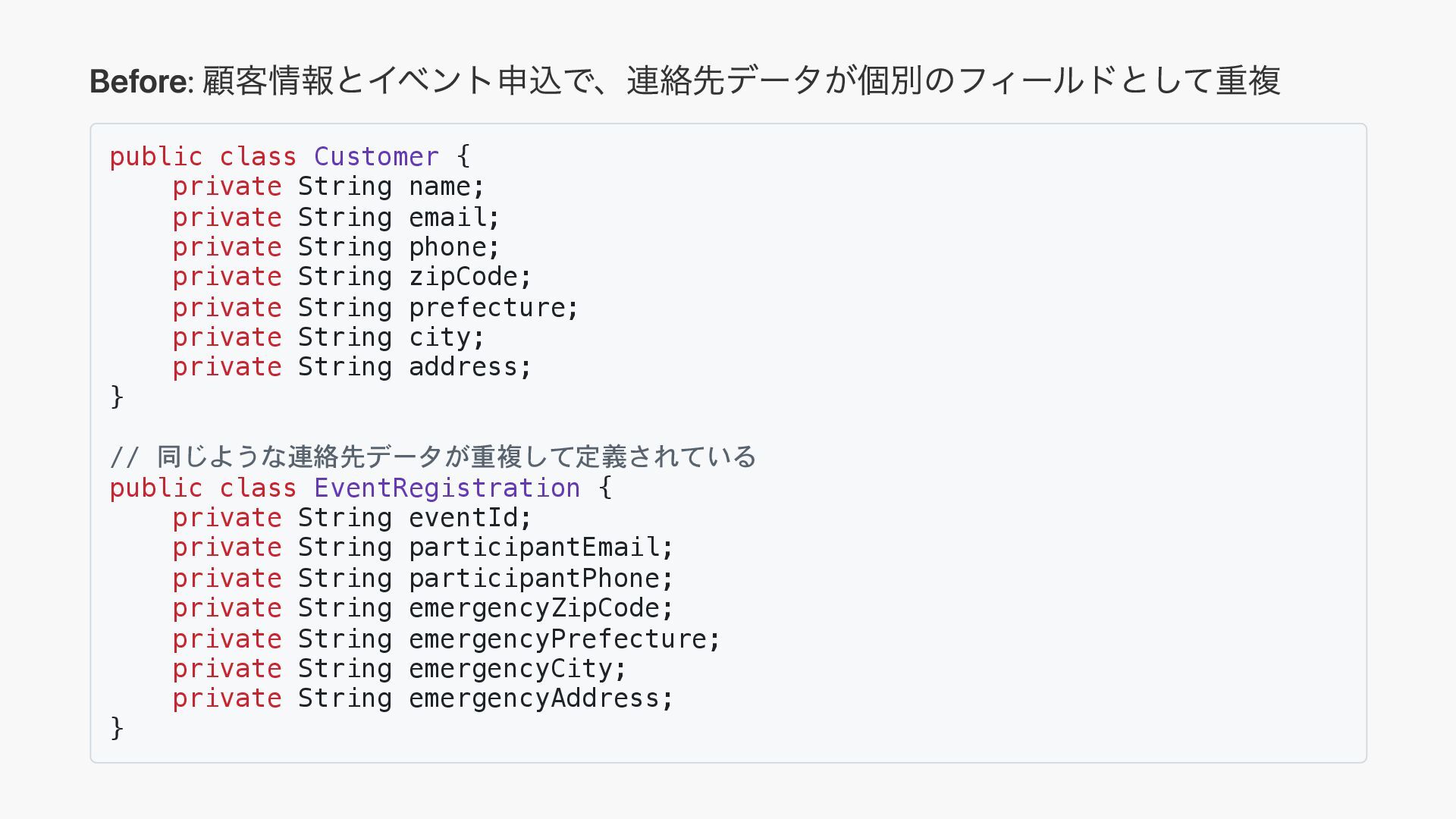
Task: Click the "emergencyPrefecture" field name
Action: [x=557, y=639]
